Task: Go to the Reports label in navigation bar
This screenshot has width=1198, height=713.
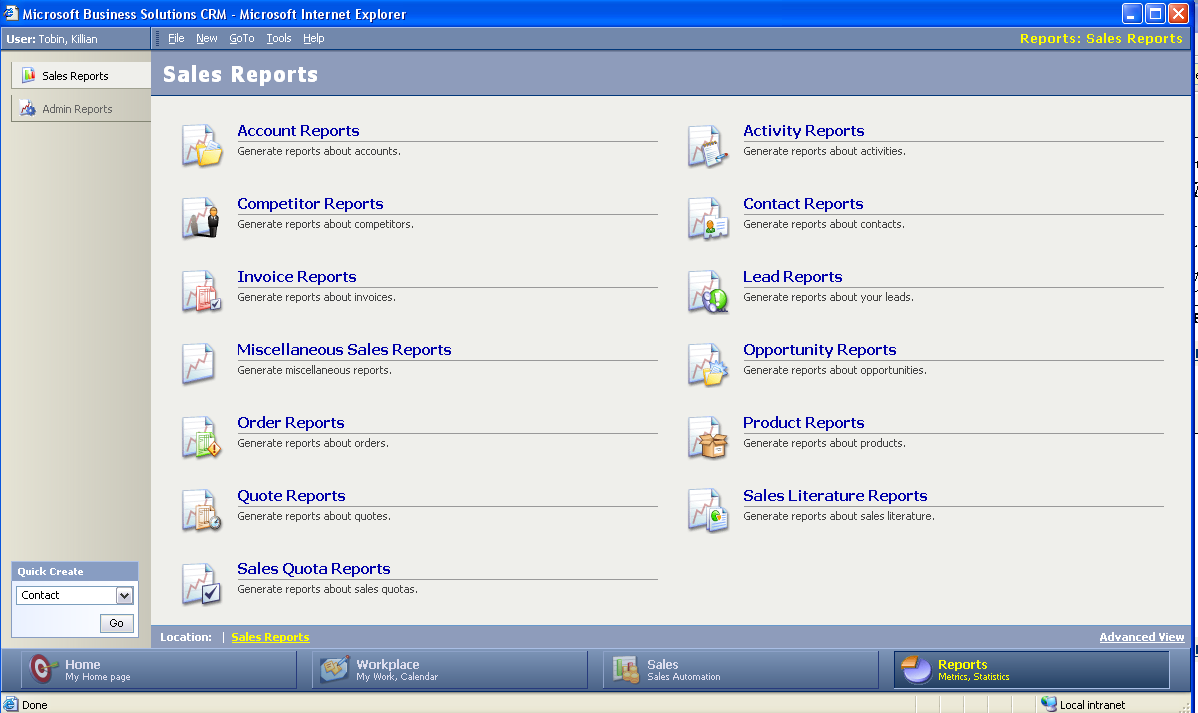Action: 963,665
